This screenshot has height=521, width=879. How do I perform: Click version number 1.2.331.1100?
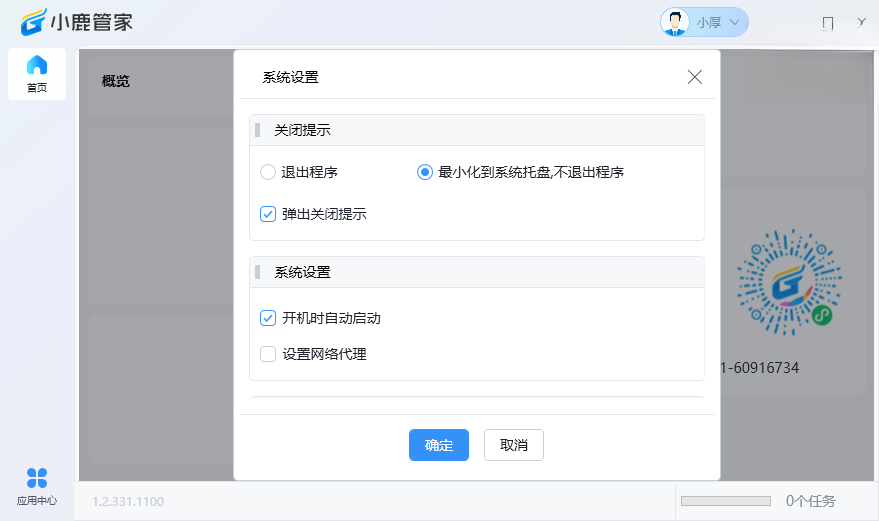click(x=128, y=501)
